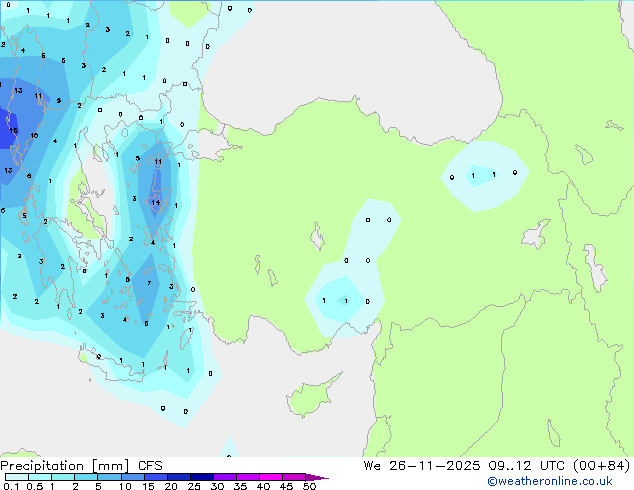This screenshot has width=634, height=490.
Task: Click the legend label '25'
Action: click(194, 486)
